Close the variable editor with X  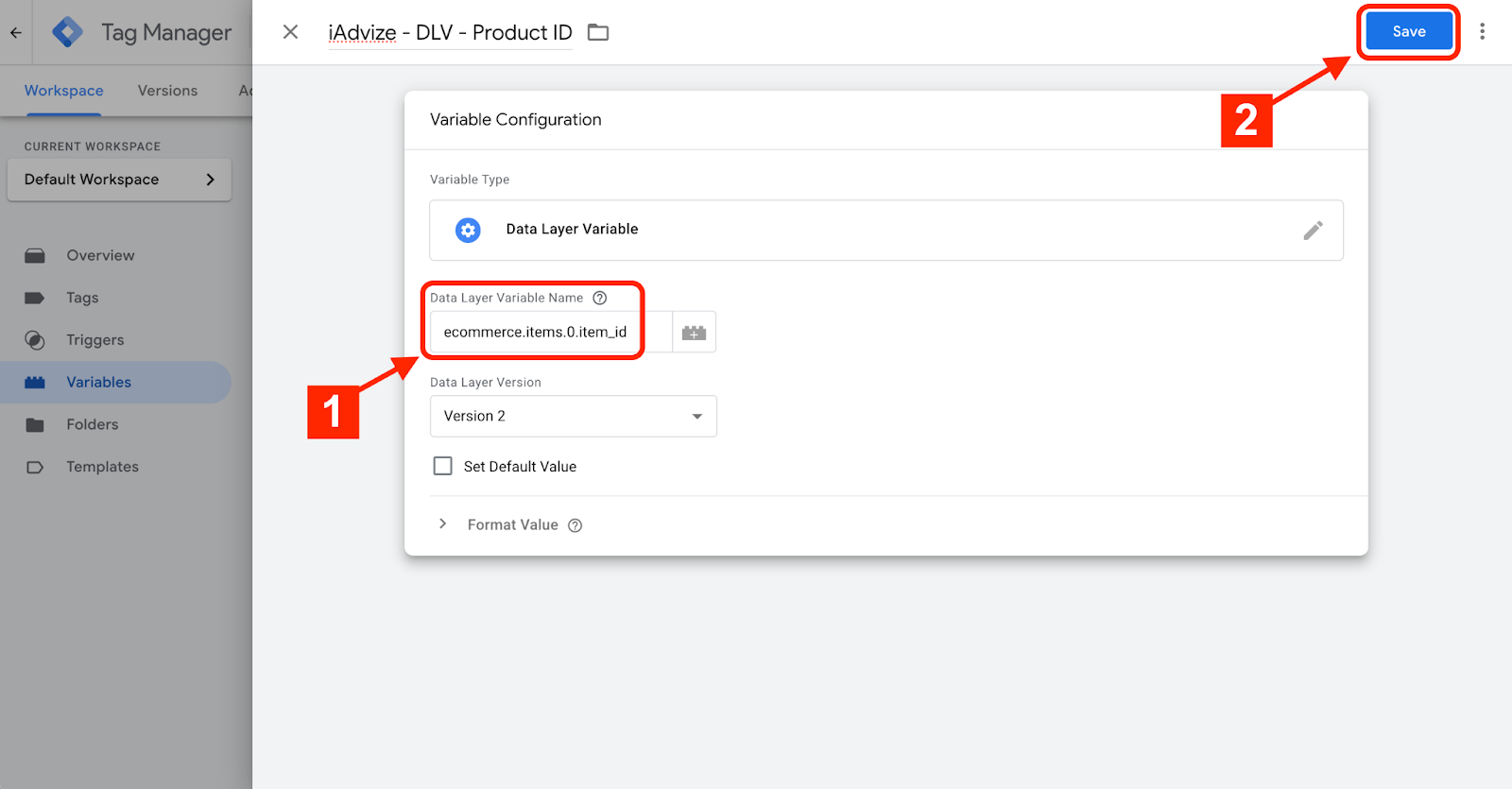pos(290,32)
